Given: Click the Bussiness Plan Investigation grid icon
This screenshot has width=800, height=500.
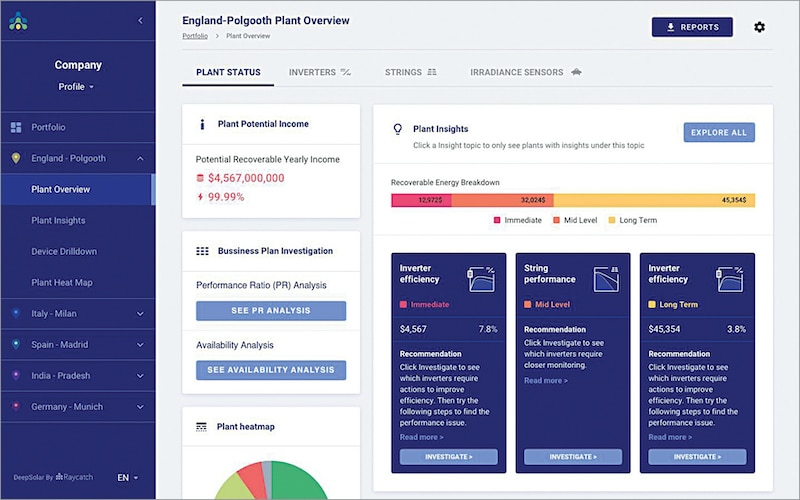Looking at the screenshot, I should (x=201, y=251).
